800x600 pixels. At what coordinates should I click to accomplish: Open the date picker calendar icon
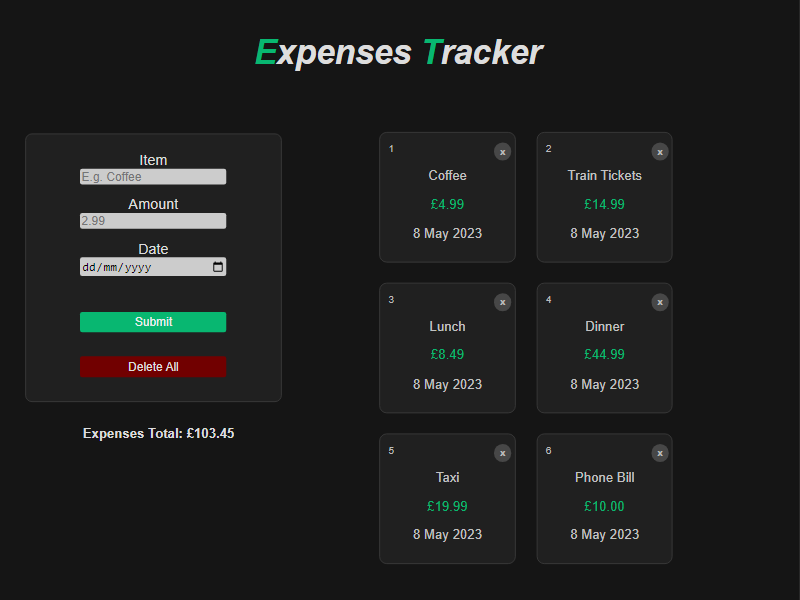click(x=218, y=267)
